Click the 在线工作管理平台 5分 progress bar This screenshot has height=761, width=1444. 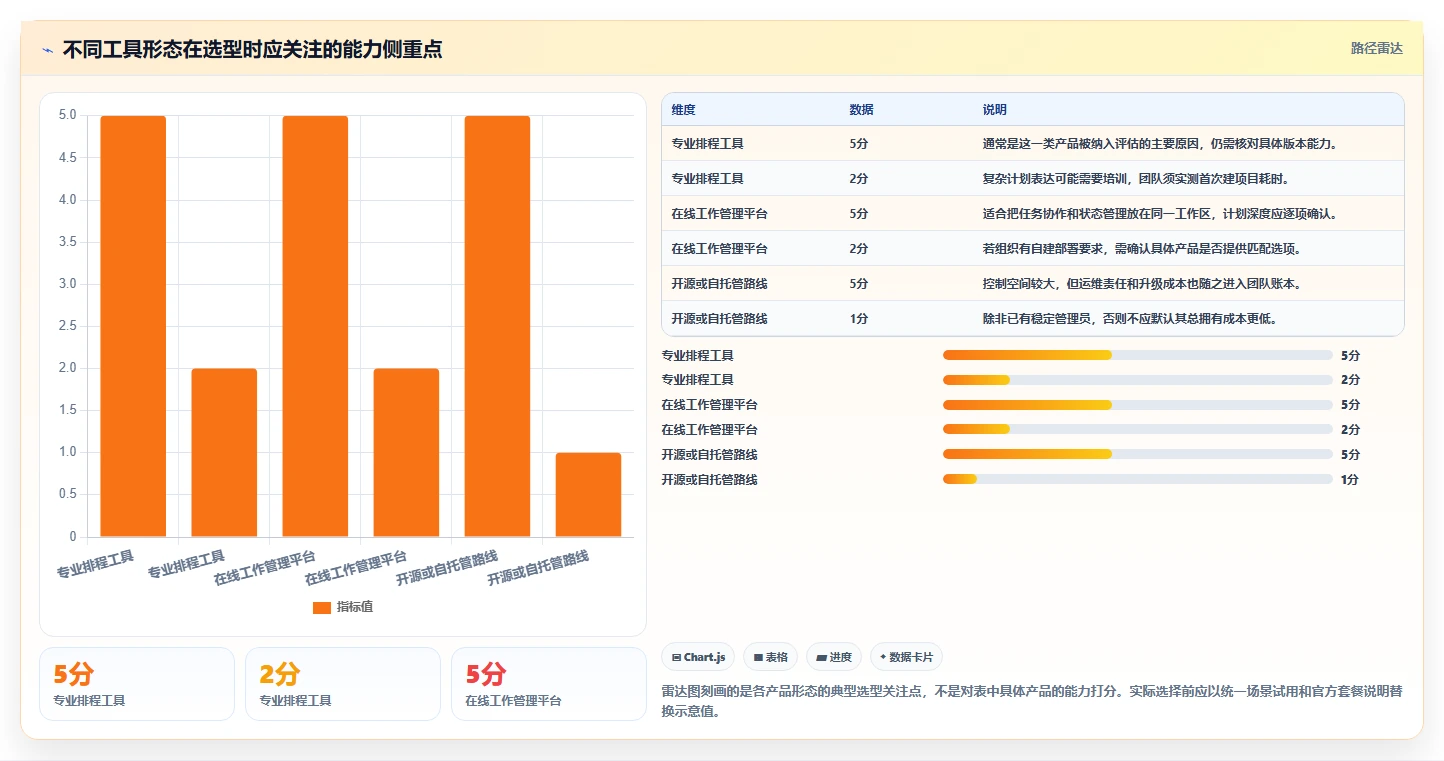1137,405
